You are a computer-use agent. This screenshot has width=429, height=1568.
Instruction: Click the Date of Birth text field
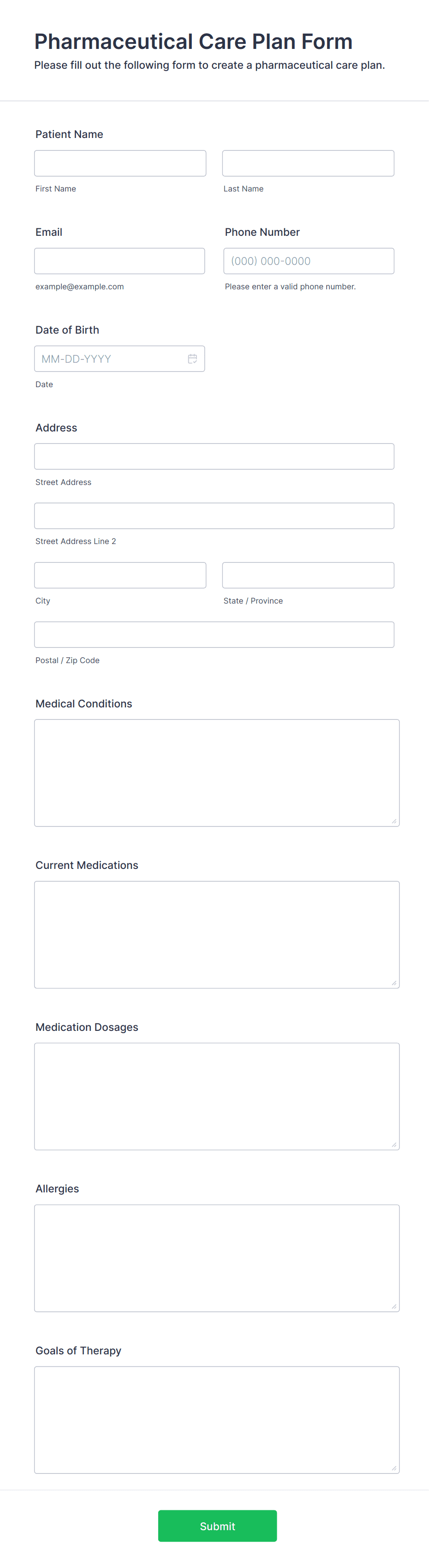(109, 359)
